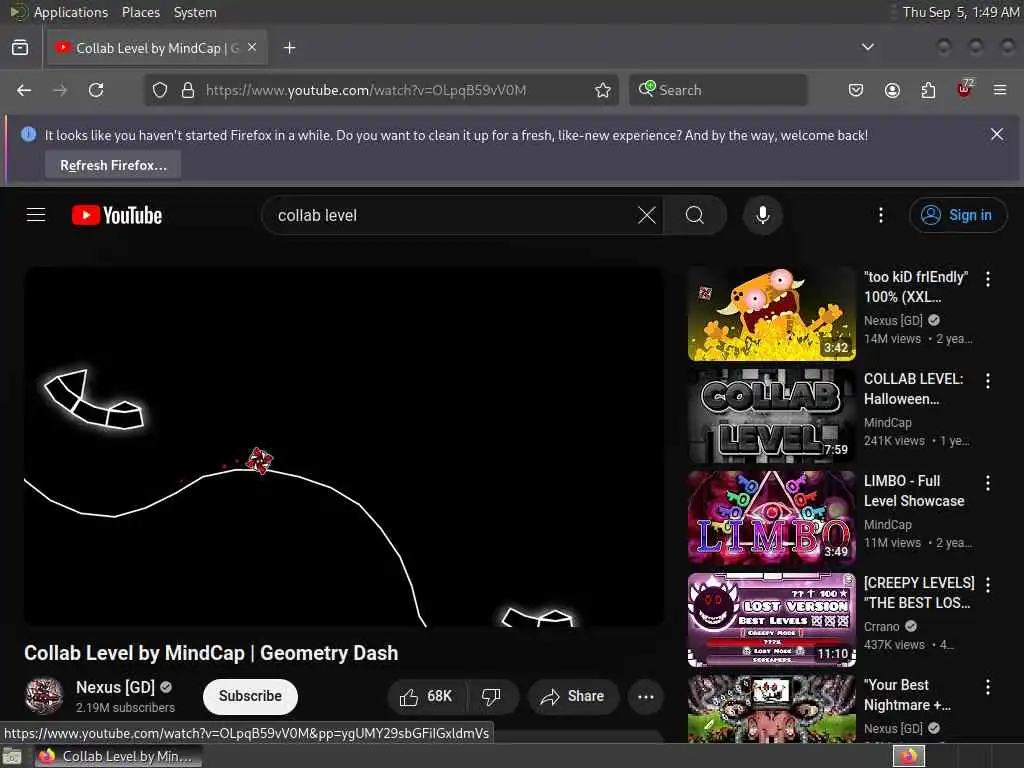Open the Firefox application hamburger menu
This screenshot has height=768, width=1024.
(1000, 90)
